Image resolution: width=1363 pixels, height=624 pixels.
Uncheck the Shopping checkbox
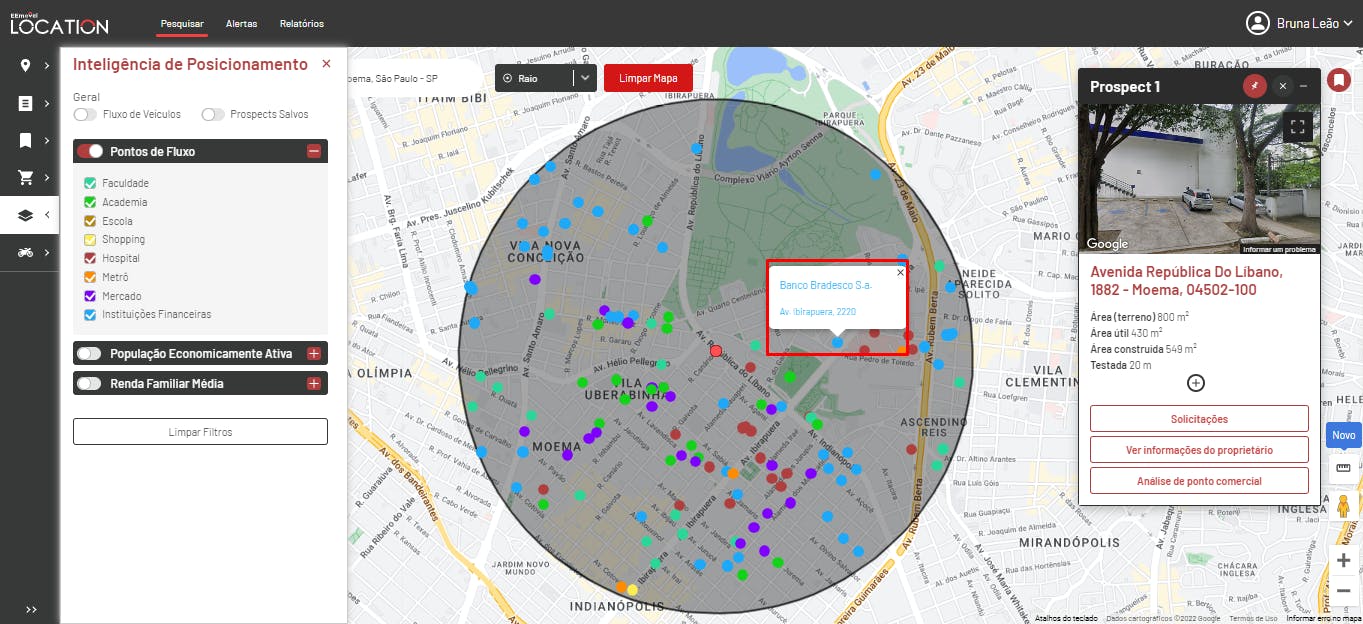point(90,240)
